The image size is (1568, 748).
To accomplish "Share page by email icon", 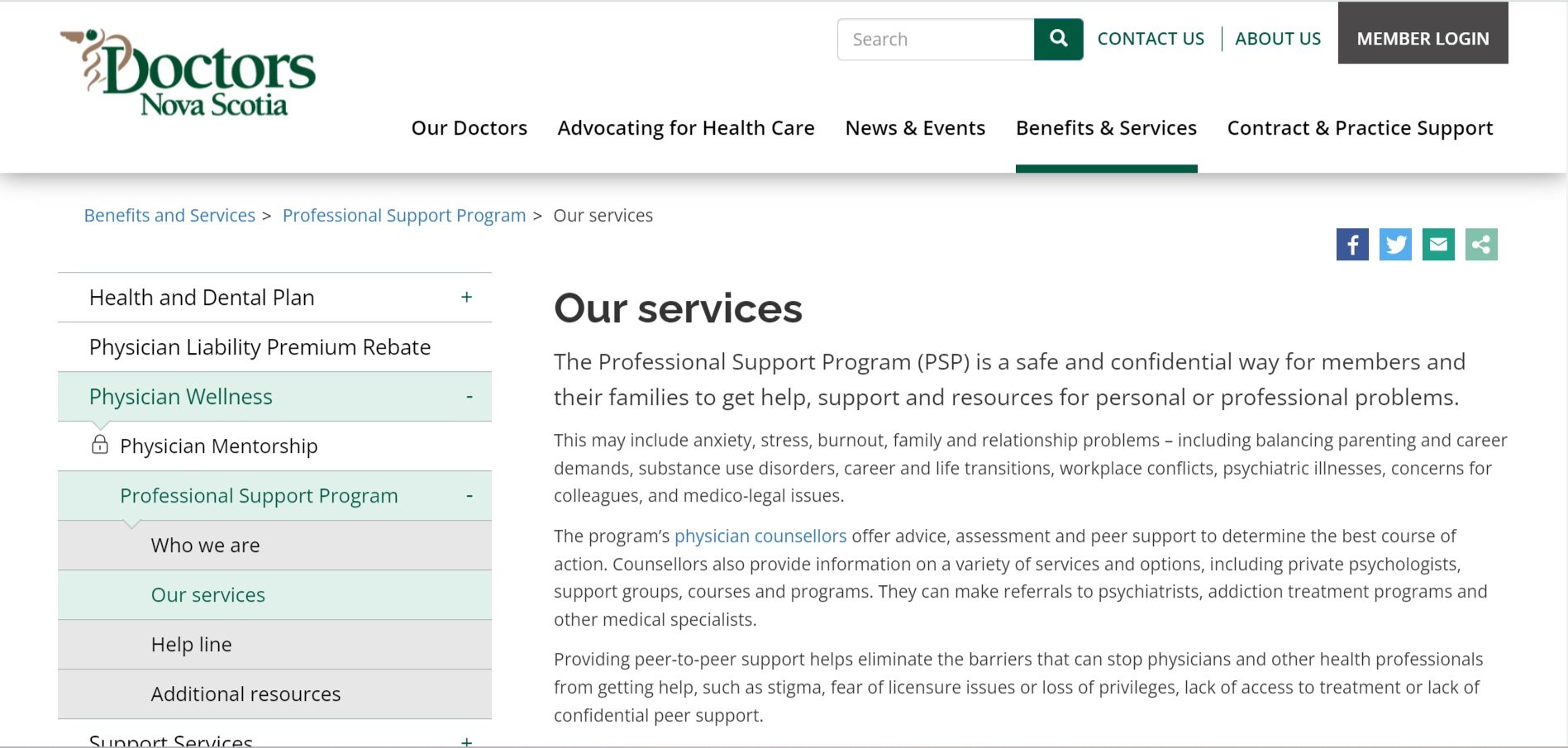I will click(x=1438, y=245).
